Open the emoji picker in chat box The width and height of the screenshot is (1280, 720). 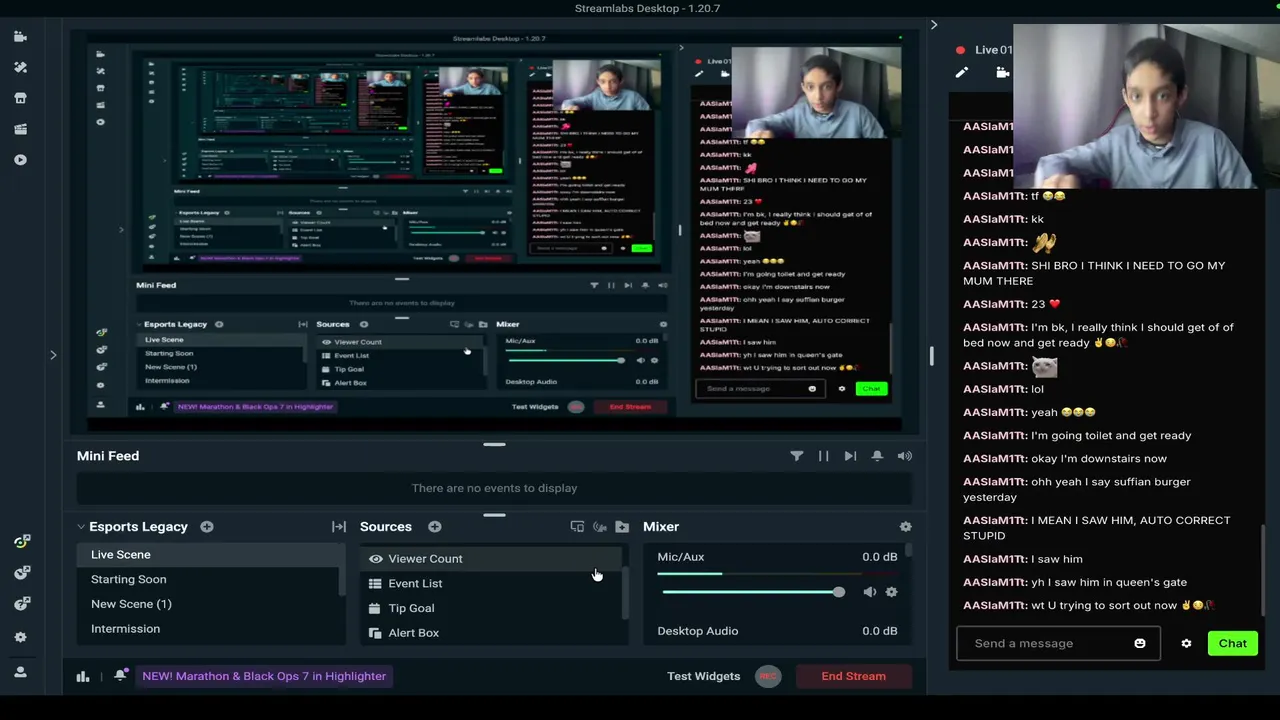coord(1139,644)
